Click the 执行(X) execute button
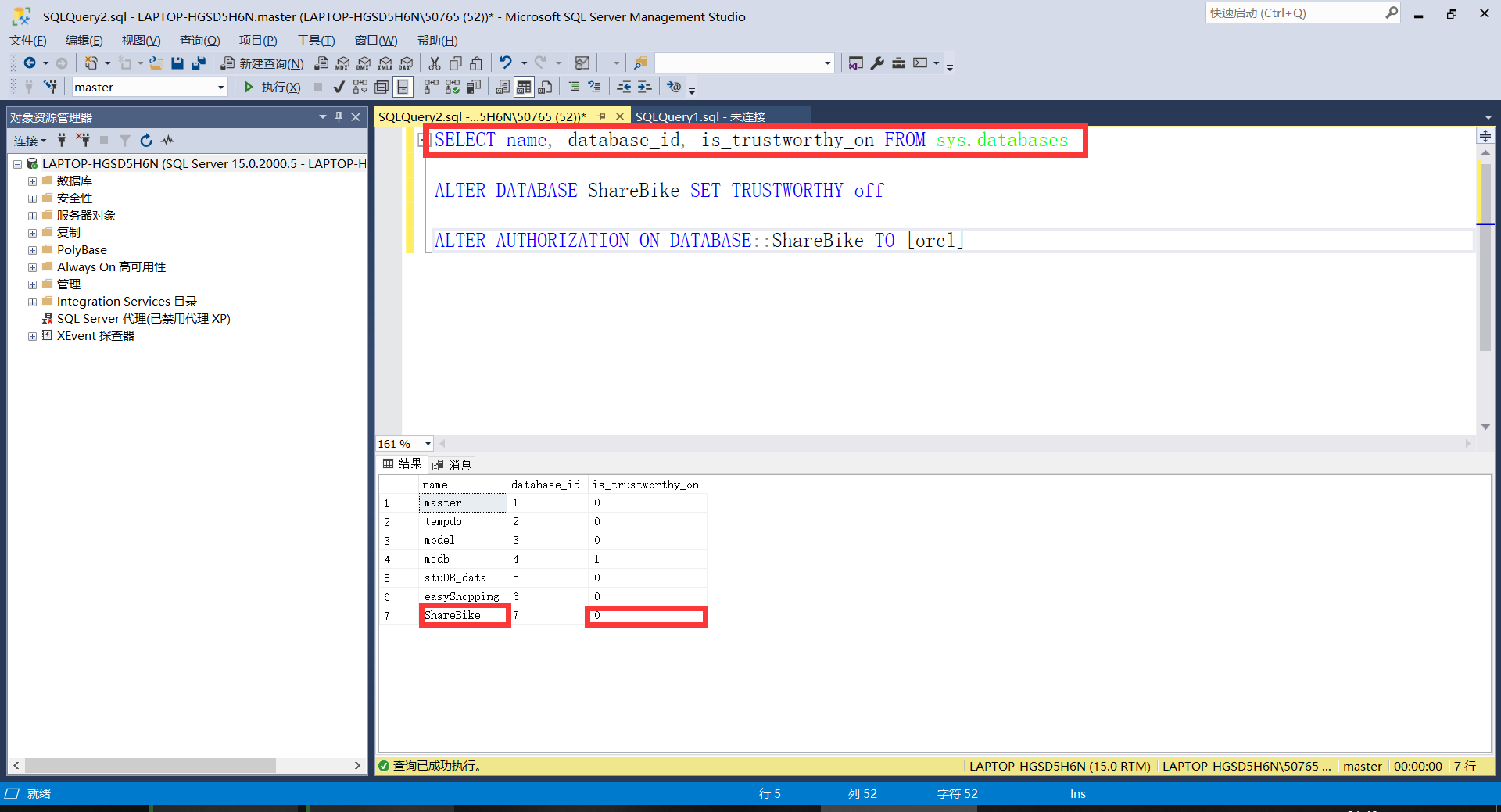The width and height of the screenshot is (1501, 812). click(271, 87)
